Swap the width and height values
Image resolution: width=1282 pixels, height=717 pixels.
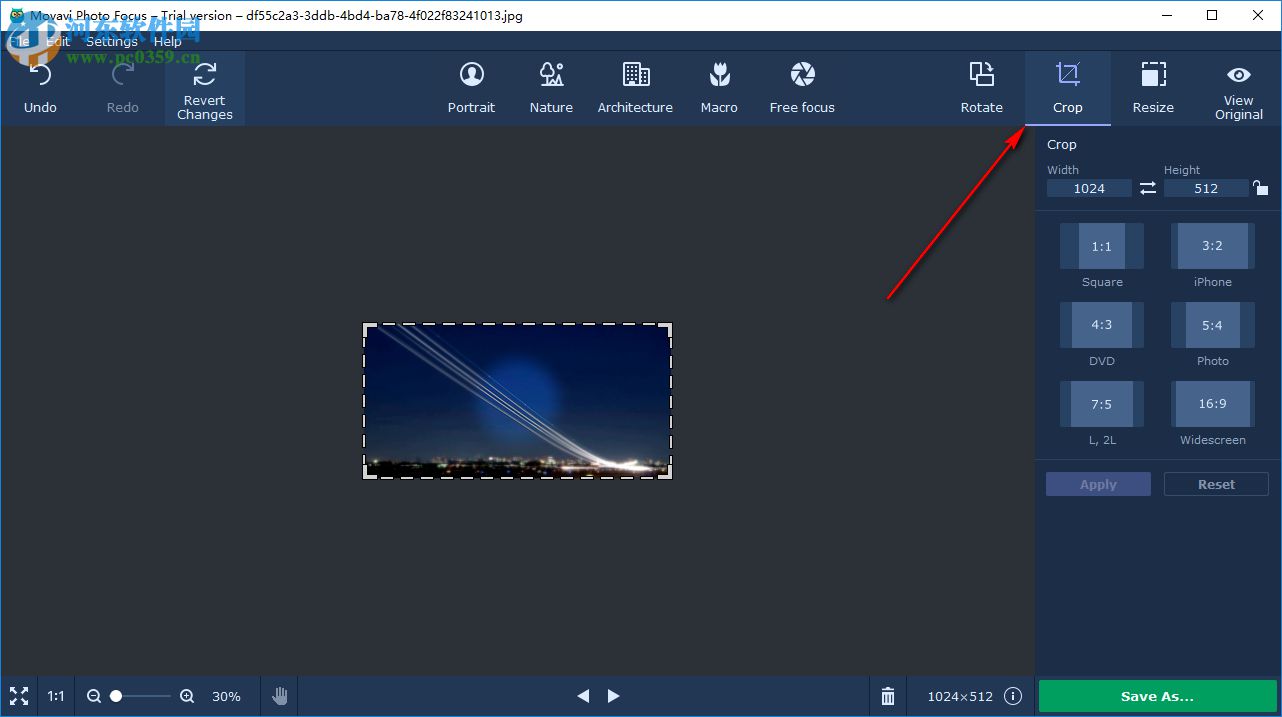click(1147, 187)
